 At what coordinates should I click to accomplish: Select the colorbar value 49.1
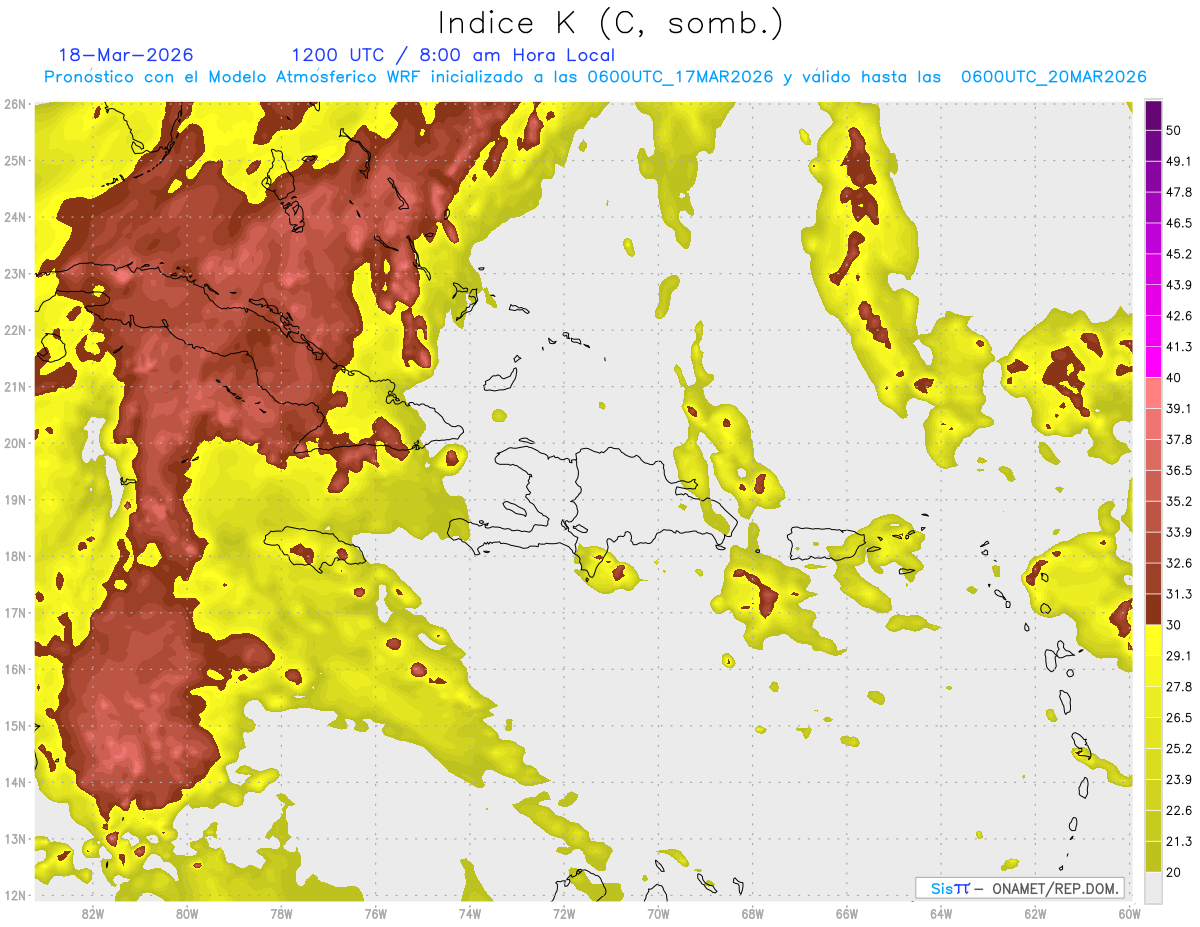point(1178,161)
